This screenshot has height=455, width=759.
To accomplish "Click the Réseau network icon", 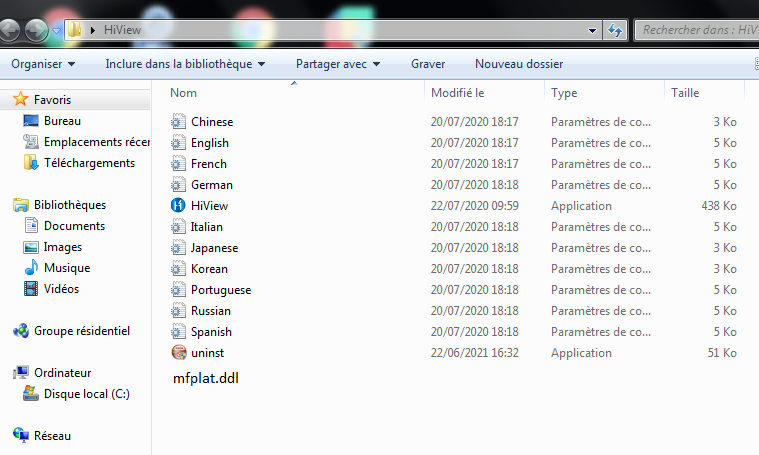I will click(20, 436).
